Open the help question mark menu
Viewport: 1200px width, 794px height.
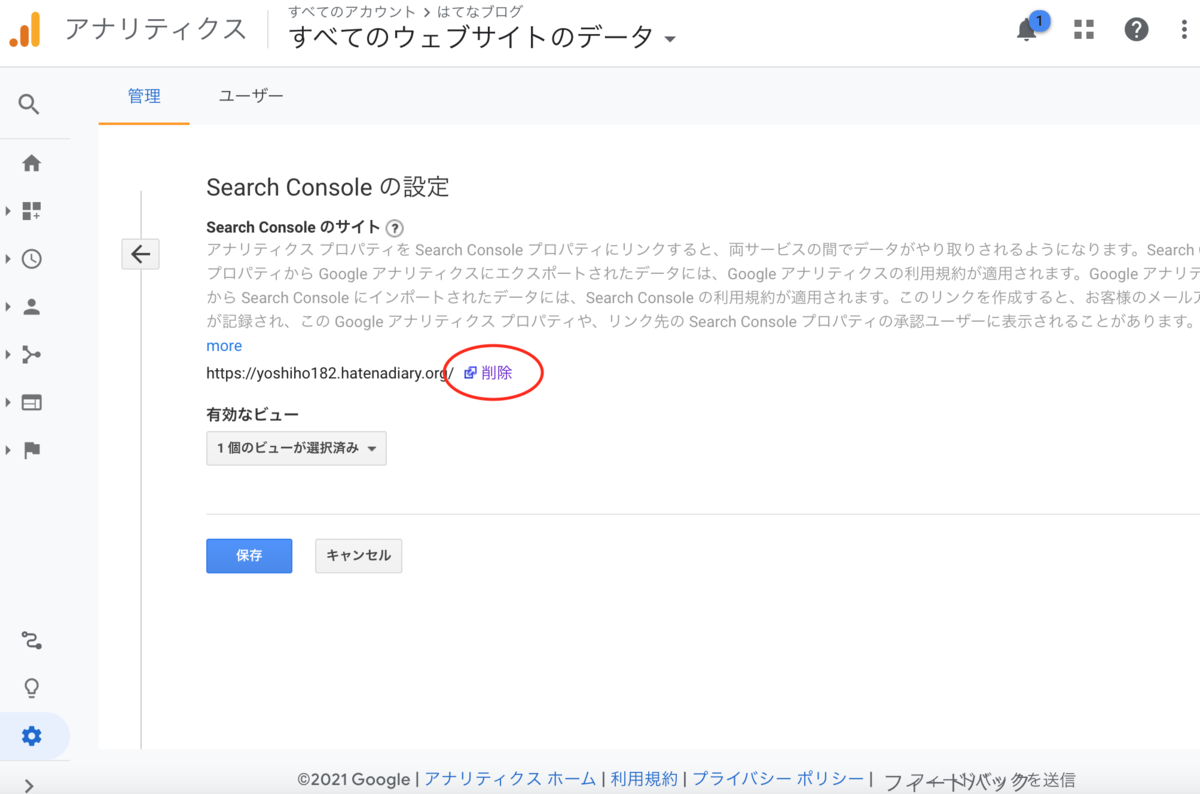click(1136, 30)
